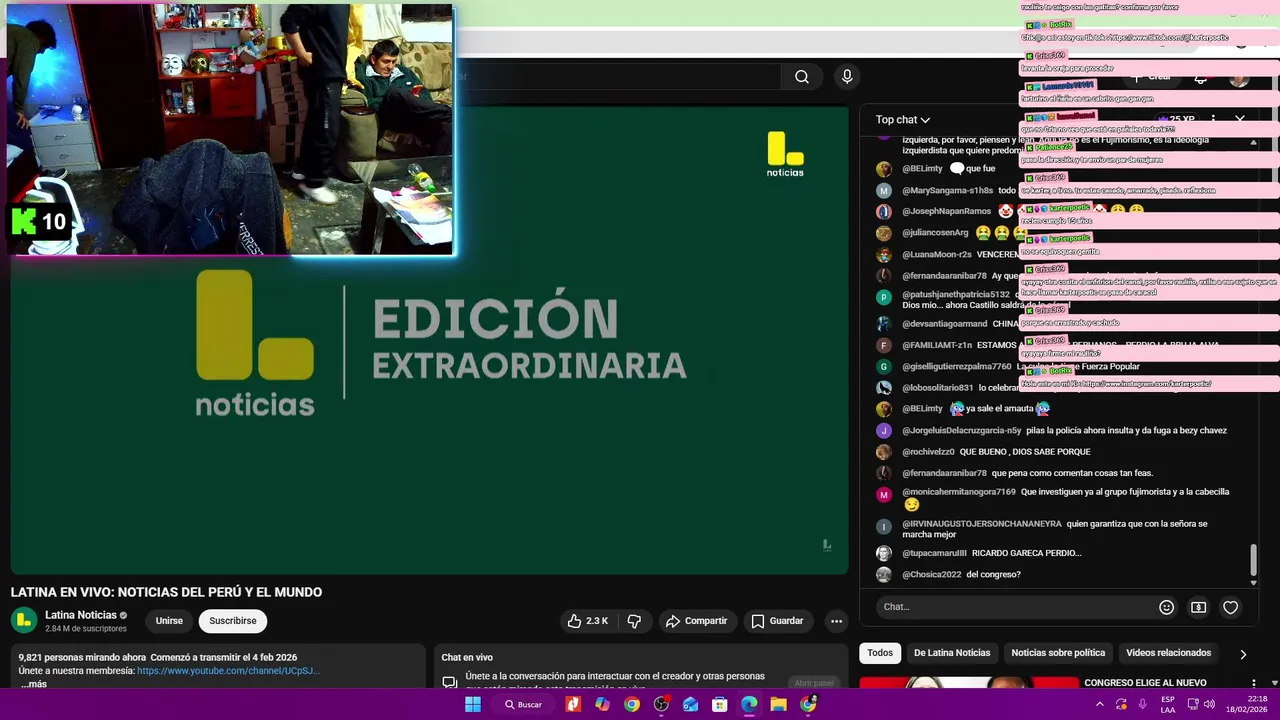Open Google Chrome from the taskbar
This screenshot has width=1280, height=720.
632,704
